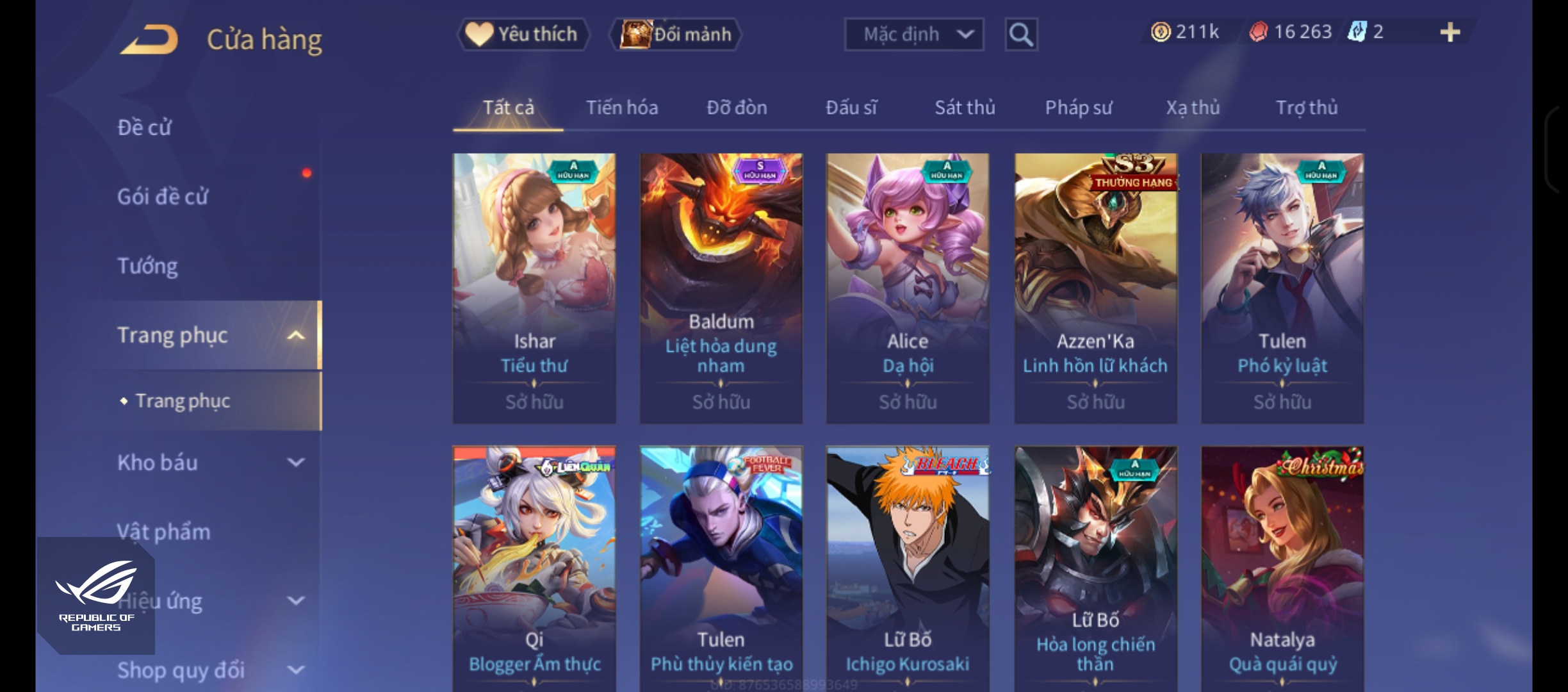Select Baldum Liệt hỏa dung nham skin

click(721, 288)
